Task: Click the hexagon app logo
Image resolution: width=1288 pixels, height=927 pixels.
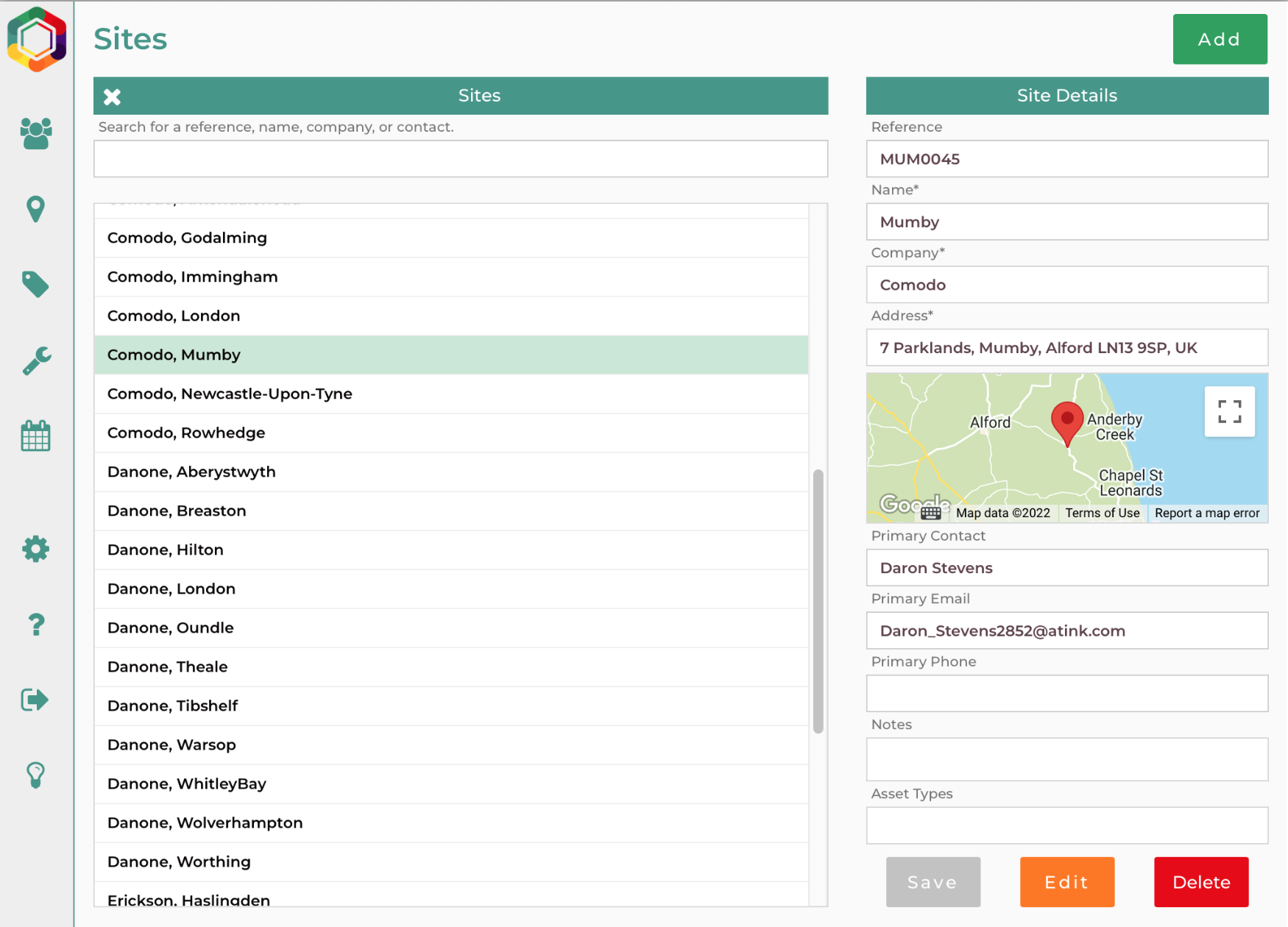Action: coord(37,39)
